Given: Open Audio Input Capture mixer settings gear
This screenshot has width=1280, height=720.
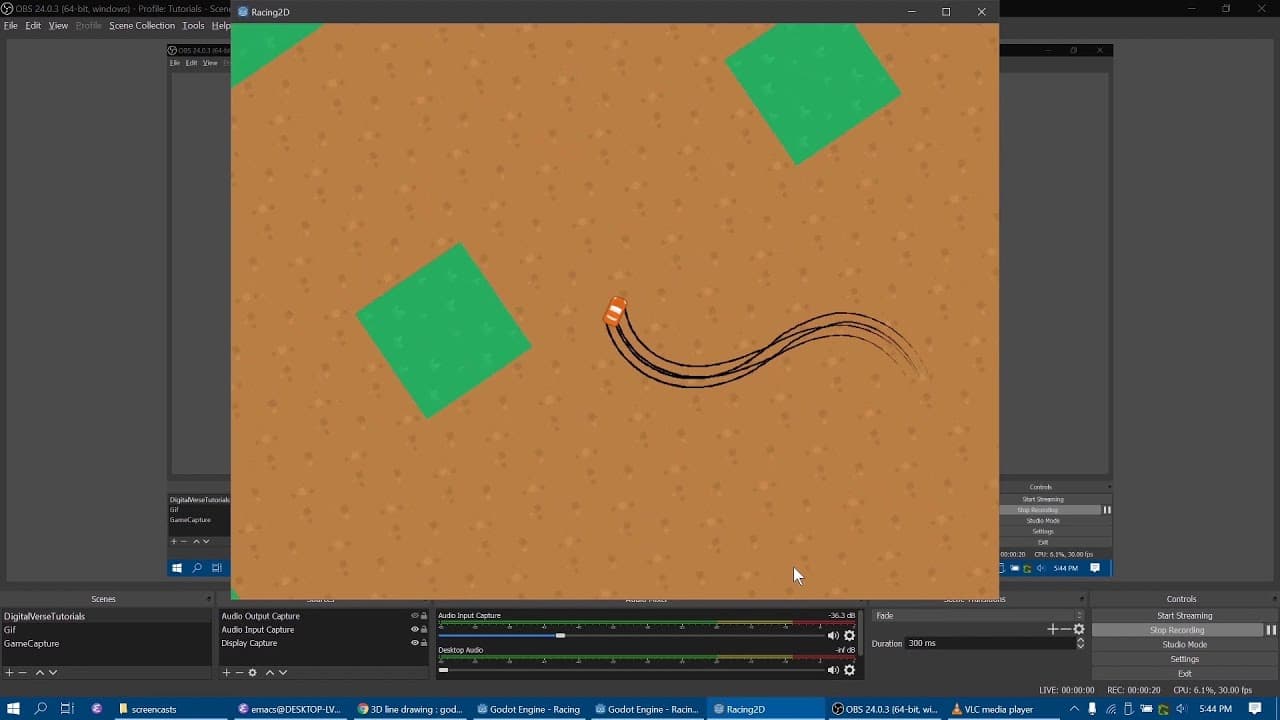Looking at the screenshot, I should (850, 635).
